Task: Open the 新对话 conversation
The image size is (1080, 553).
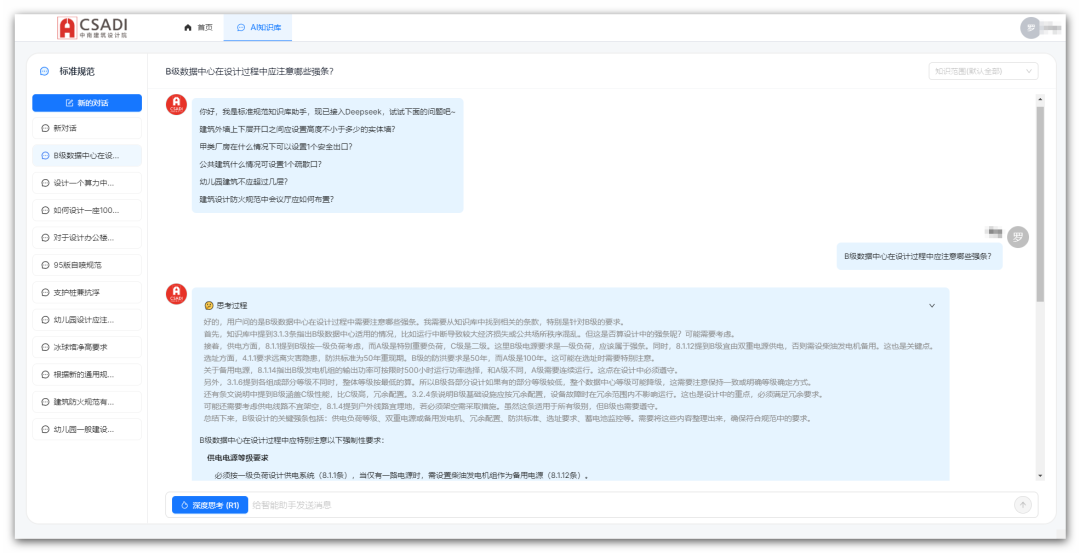Action: (x=87, y=128)
